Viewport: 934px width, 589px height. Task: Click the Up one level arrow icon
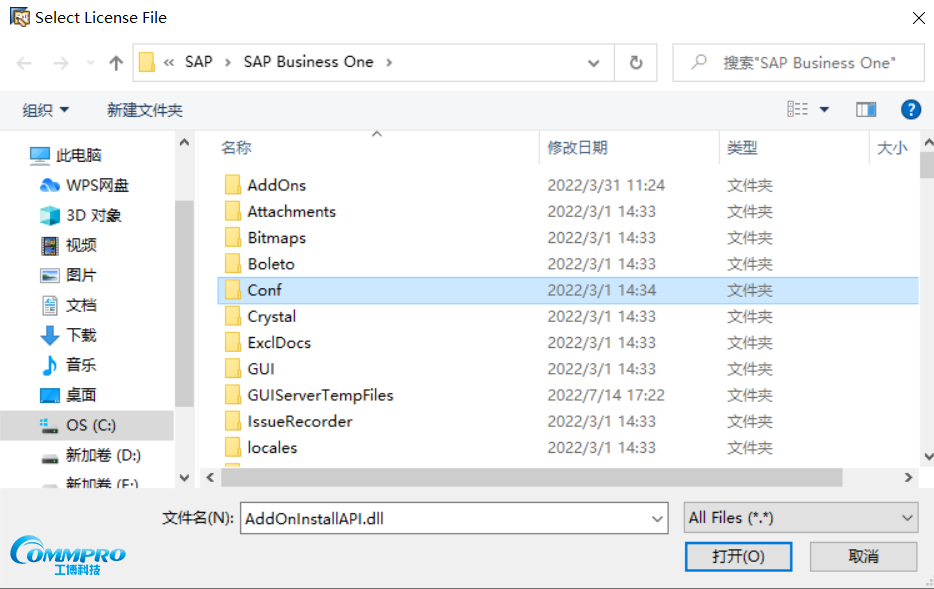116,62
